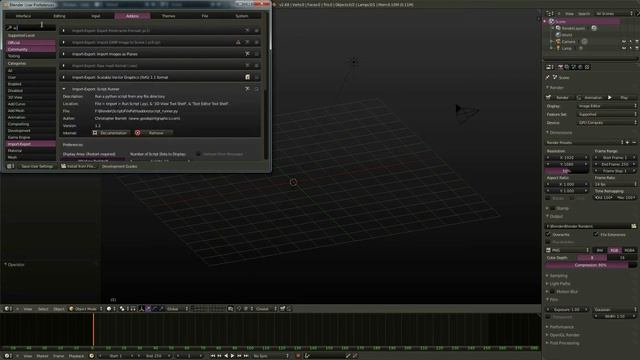Click the World item in the outliner
The height and width of the screenshot is (360, 640).
567,35
